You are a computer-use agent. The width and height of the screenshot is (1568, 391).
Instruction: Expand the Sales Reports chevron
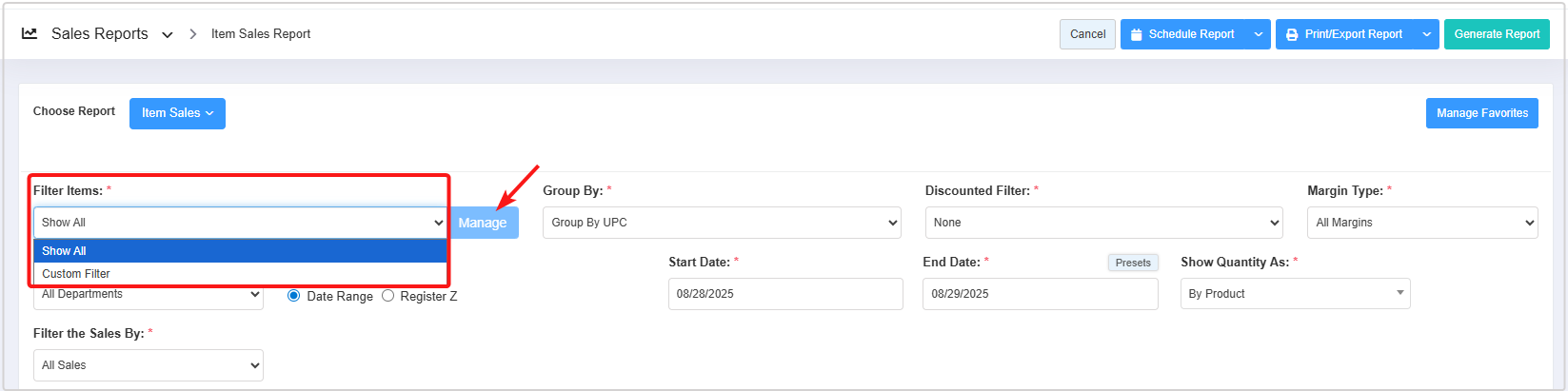pos(168,35)
